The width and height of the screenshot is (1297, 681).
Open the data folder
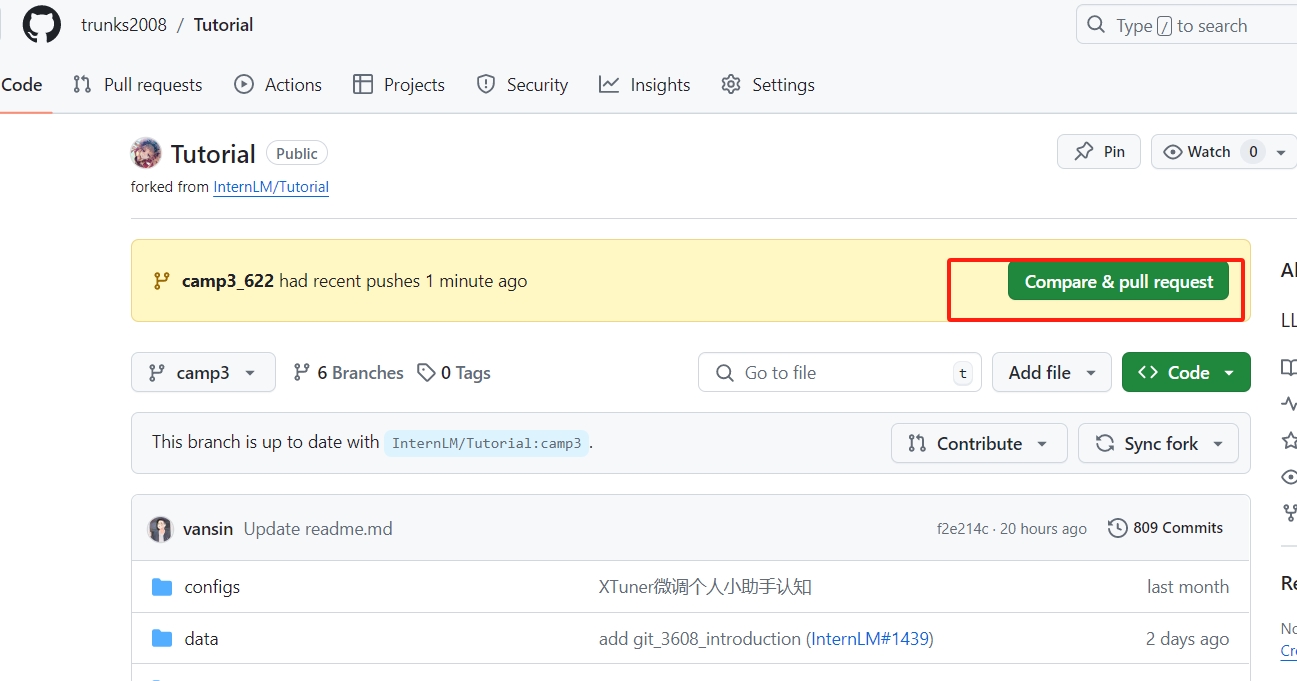201,639
